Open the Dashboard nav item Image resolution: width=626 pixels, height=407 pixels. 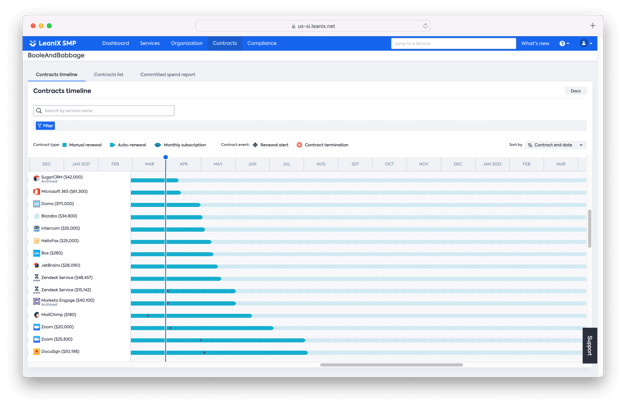tap(115, 43)
